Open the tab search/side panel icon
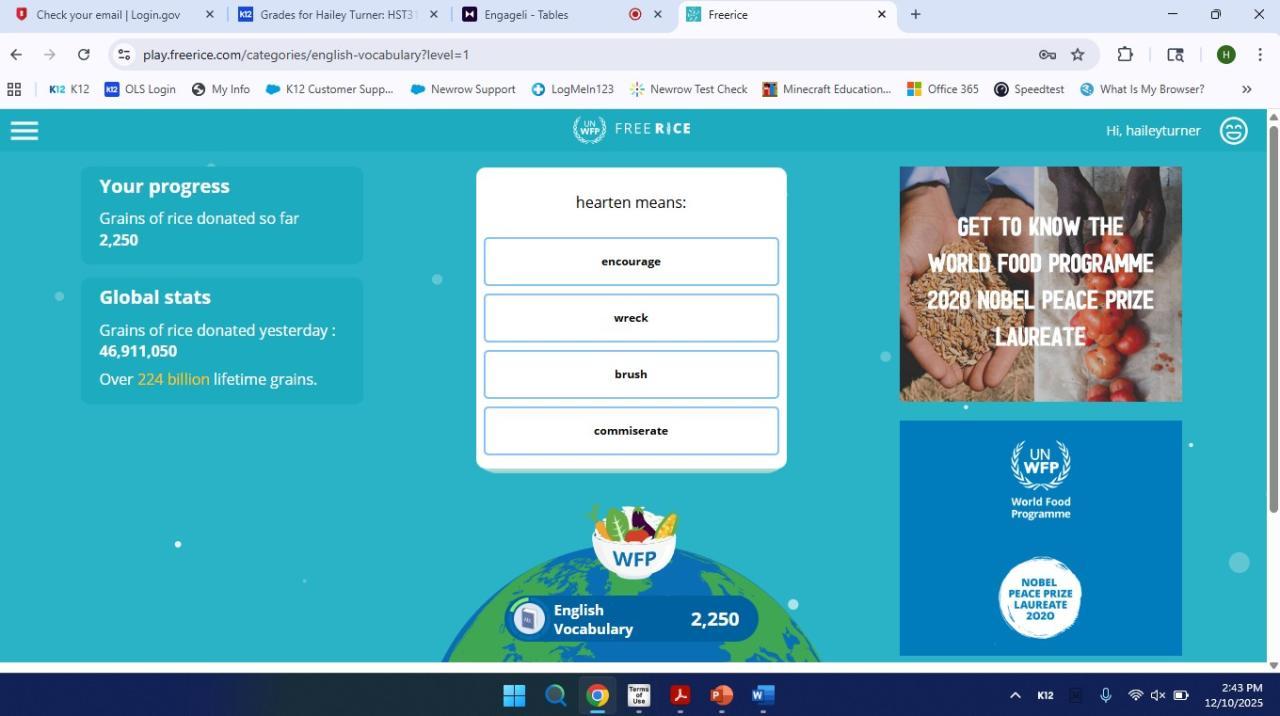 [x=1176, y=55]
